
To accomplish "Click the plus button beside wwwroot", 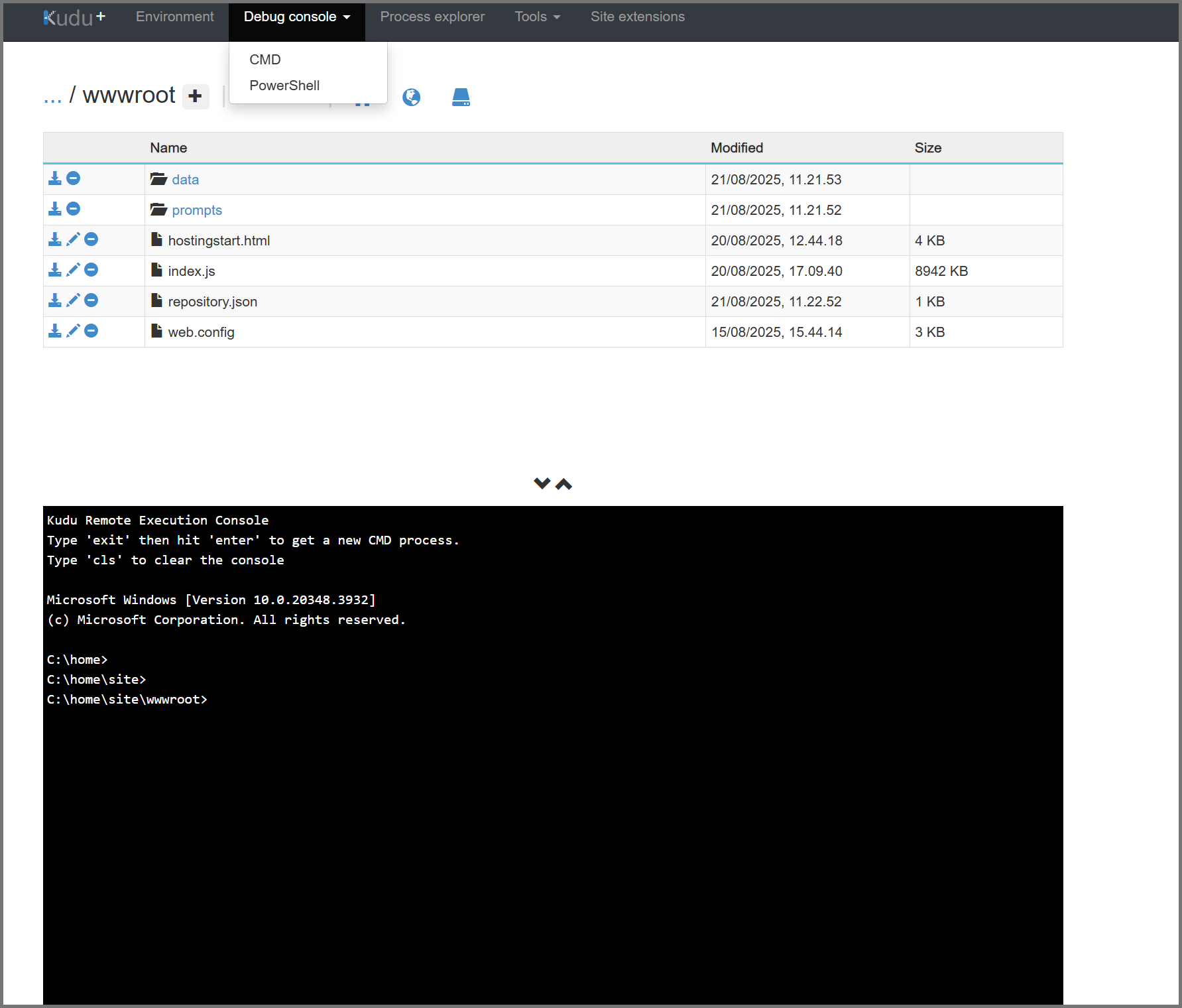I will [195, 96].
